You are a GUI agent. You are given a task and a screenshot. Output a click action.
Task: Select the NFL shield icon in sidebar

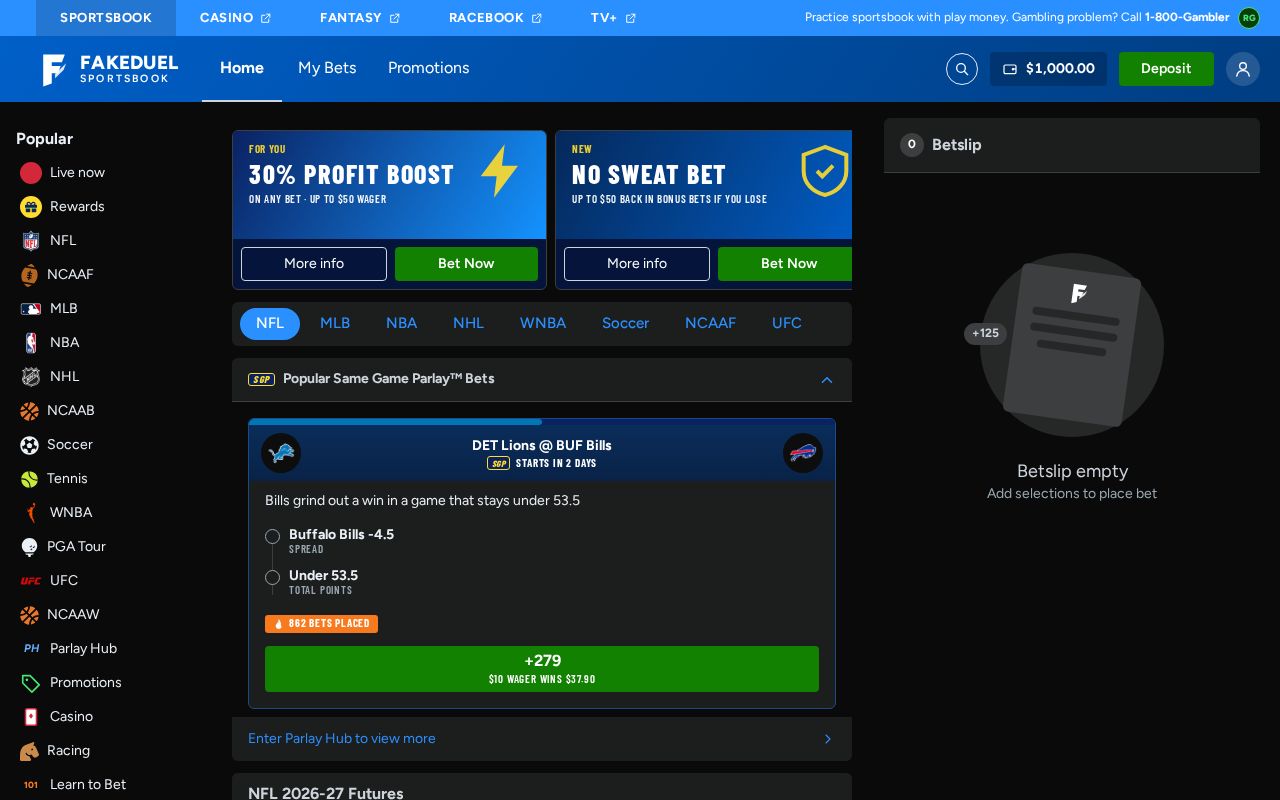31,241
